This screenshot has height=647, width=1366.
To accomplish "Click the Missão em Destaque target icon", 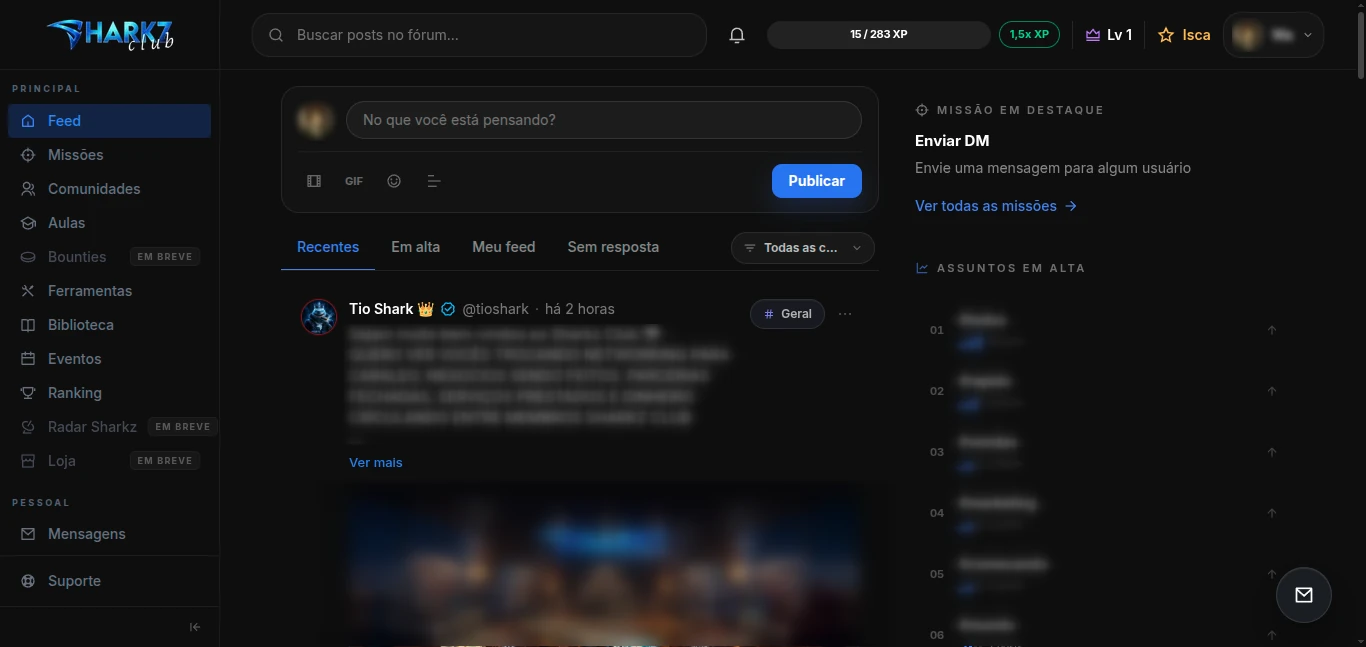I will tap(922, 110).
